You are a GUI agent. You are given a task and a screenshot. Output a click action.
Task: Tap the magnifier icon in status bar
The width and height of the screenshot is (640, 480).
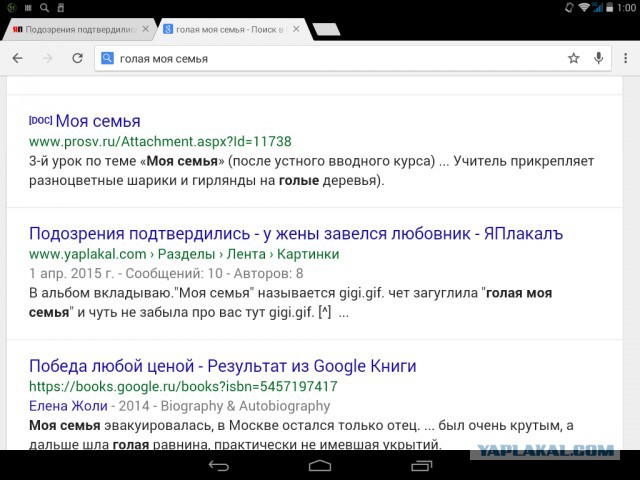point(44,7)
